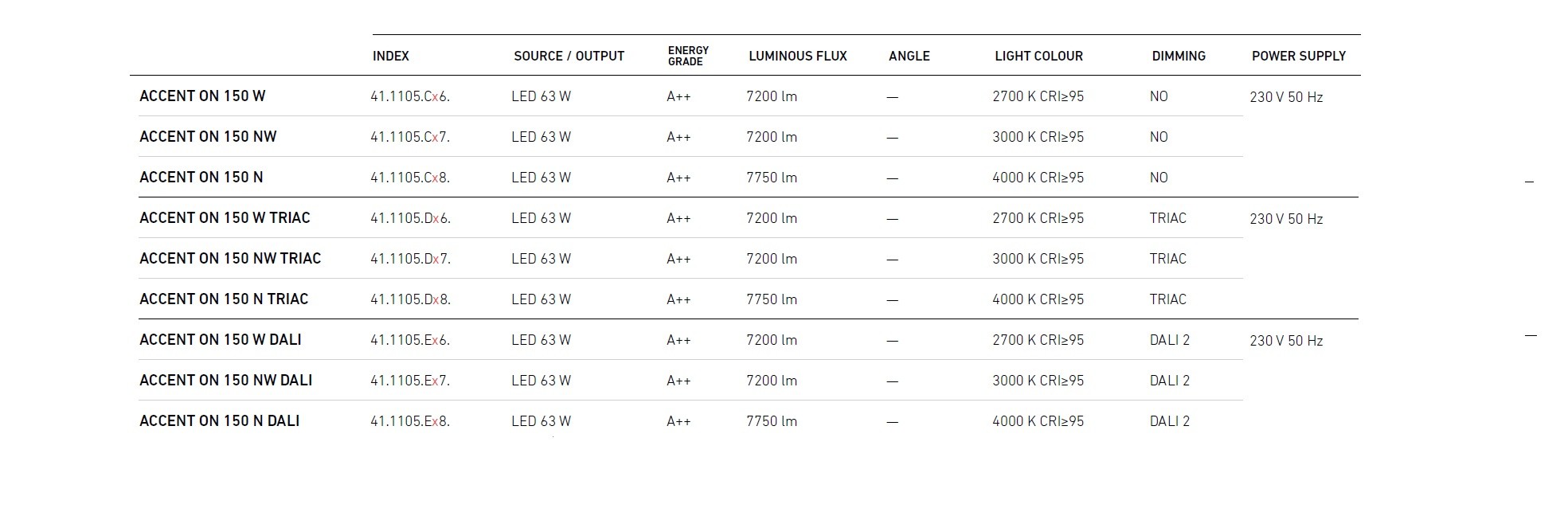The height and width of the screenshot is (512, 1568).
Task: Click the ACCENT ON 150 N TRIAC name
Action: [x=224, y=299]
